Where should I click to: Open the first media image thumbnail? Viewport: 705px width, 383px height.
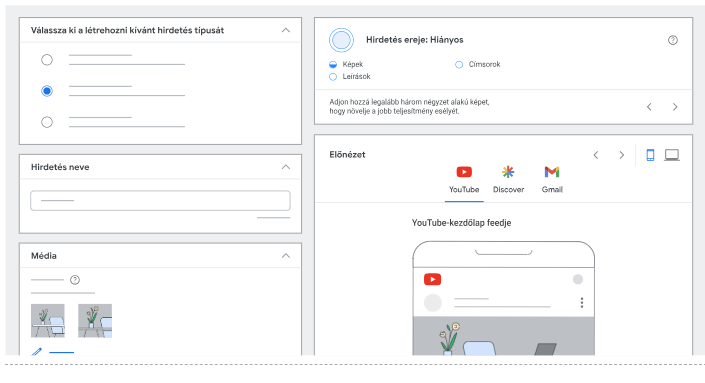(x=48, y=321)
